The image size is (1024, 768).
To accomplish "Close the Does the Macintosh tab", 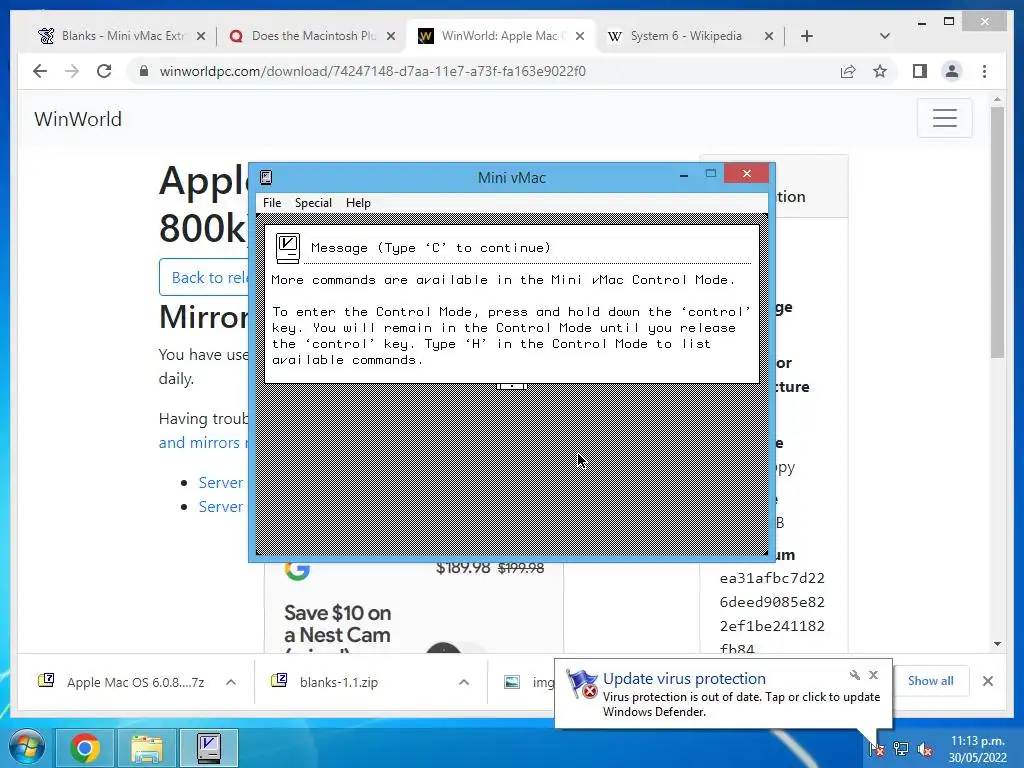I will (391, 36).
